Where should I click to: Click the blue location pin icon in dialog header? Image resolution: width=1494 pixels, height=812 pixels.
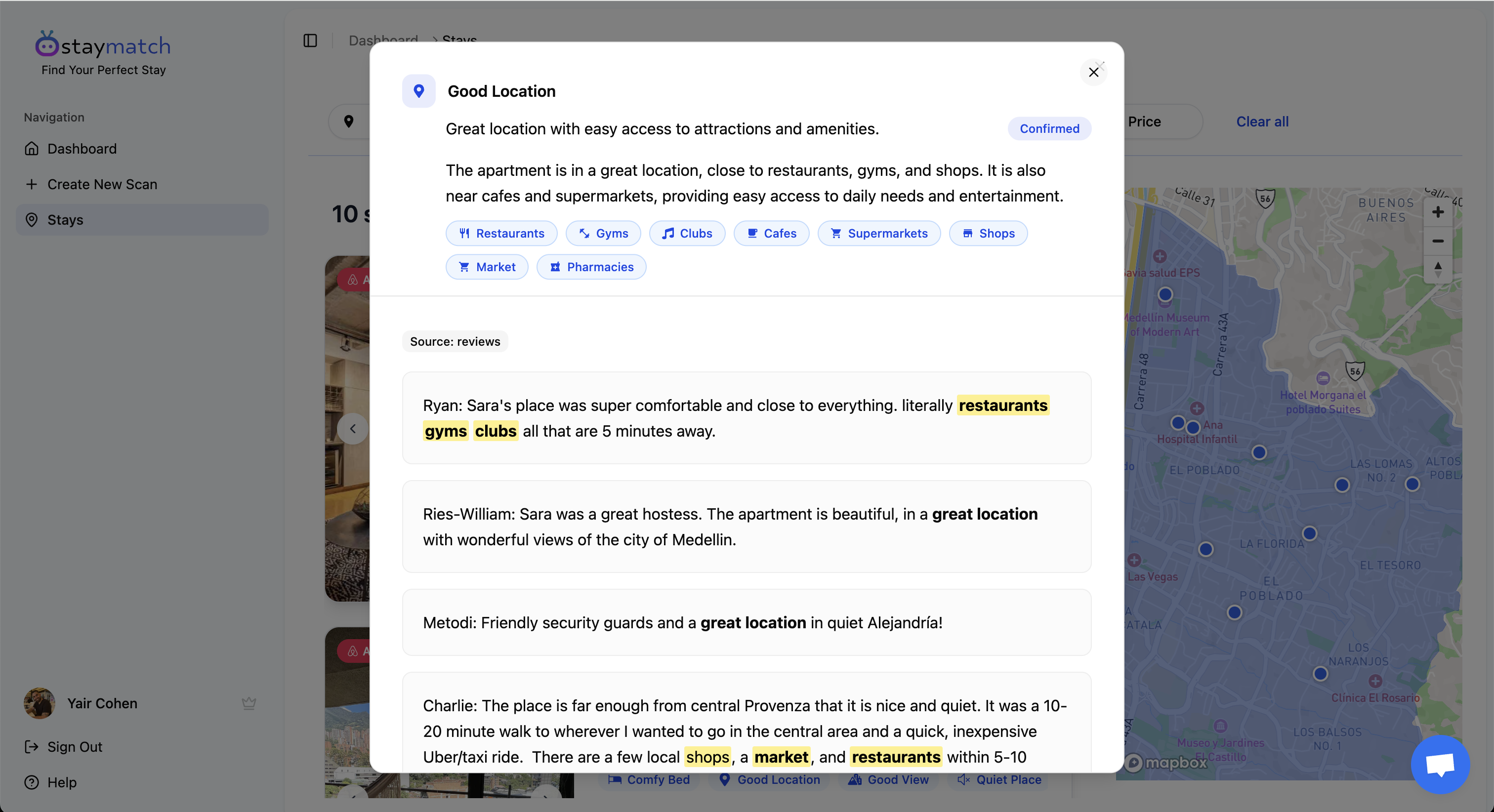tap(419, 91)
